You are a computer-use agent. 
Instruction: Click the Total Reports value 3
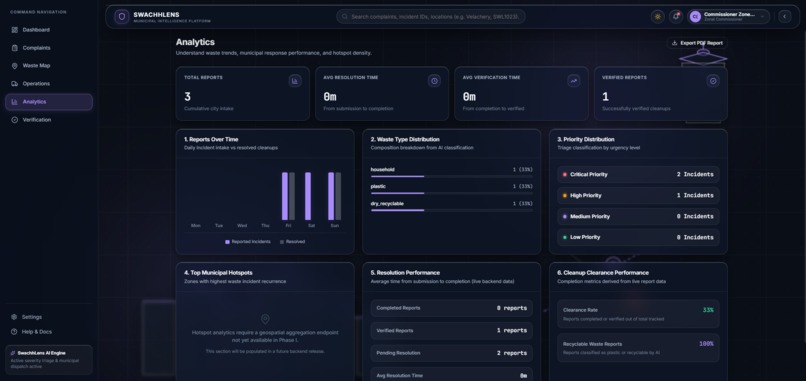[x=188, y=97]
